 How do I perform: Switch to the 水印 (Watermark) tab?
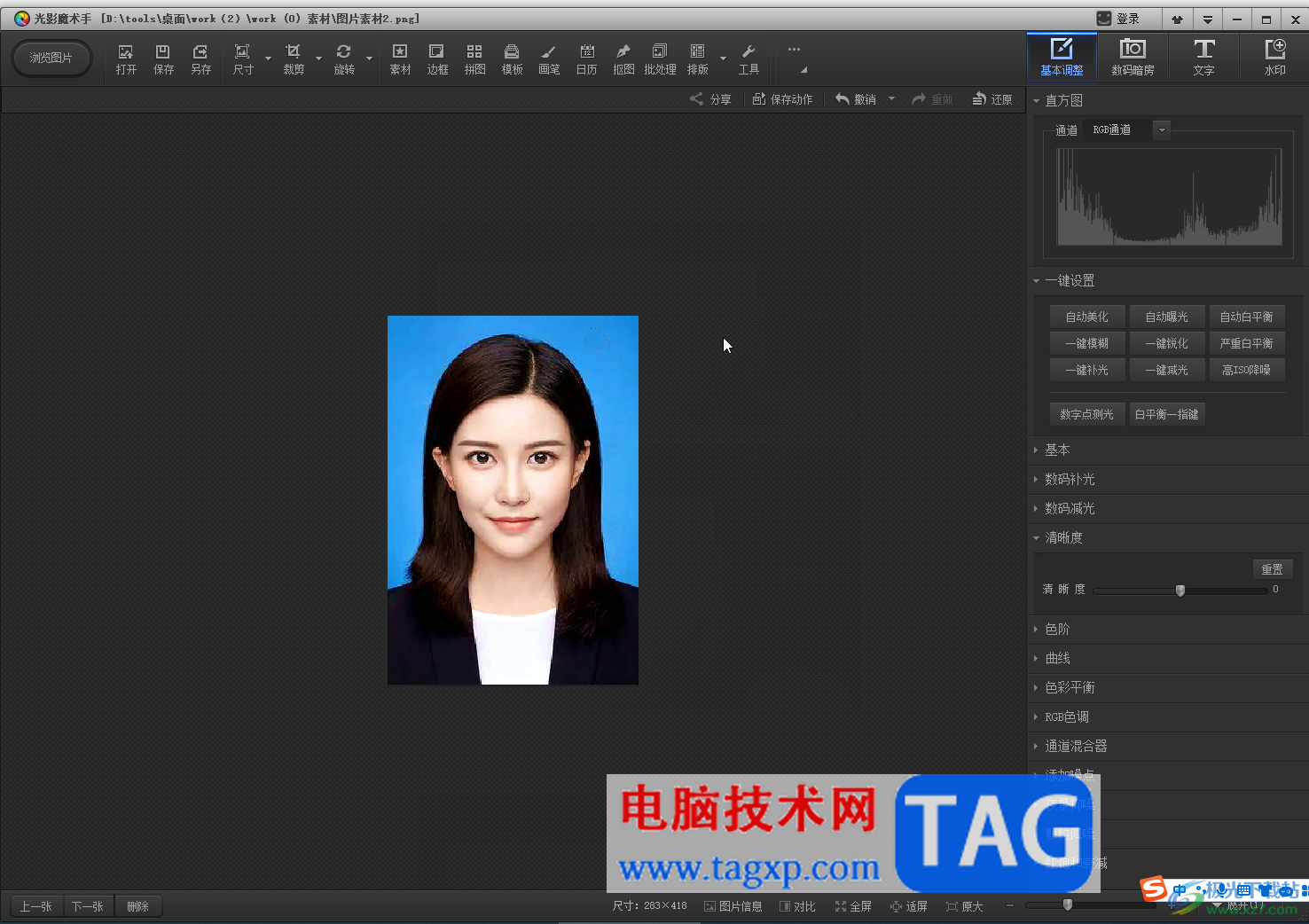tap(1274, 57)
